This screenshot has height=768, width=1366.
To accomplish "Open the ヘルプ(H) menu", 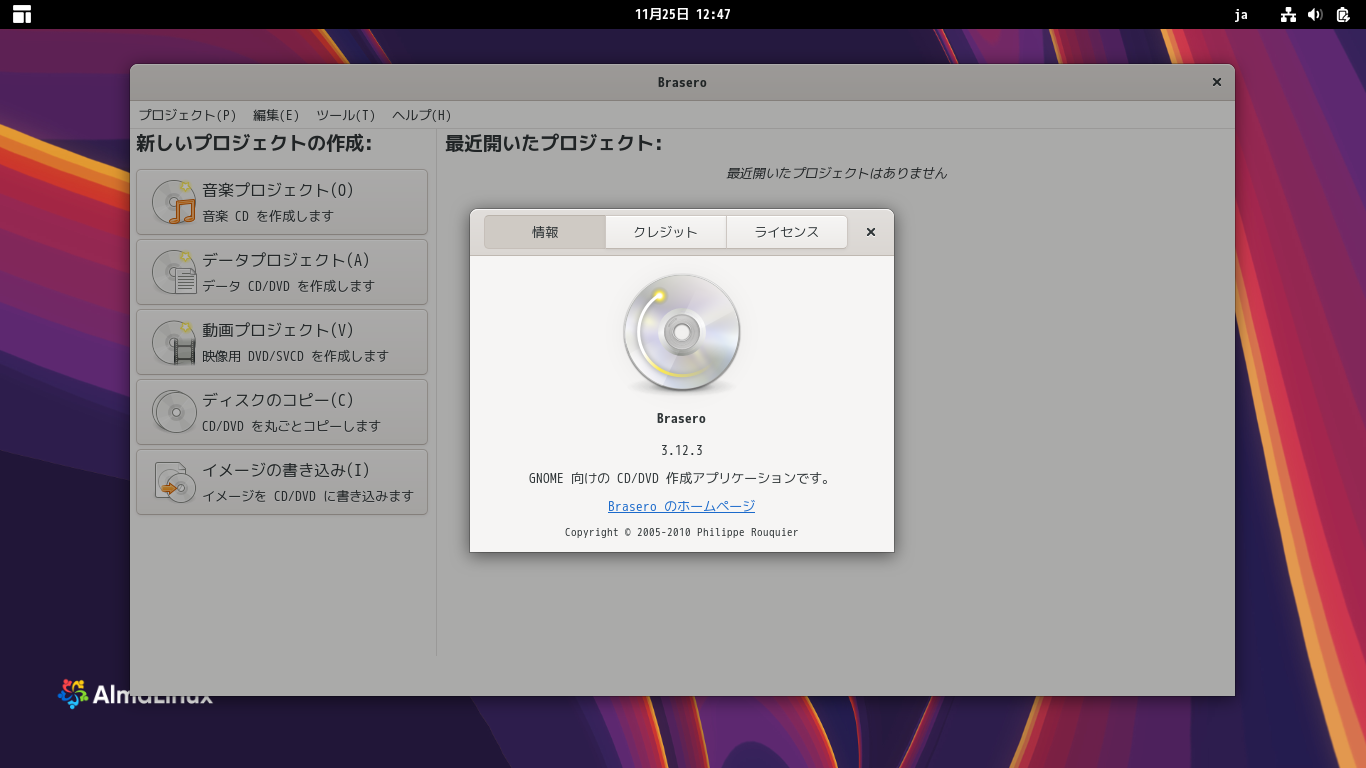I will (422, 115).
